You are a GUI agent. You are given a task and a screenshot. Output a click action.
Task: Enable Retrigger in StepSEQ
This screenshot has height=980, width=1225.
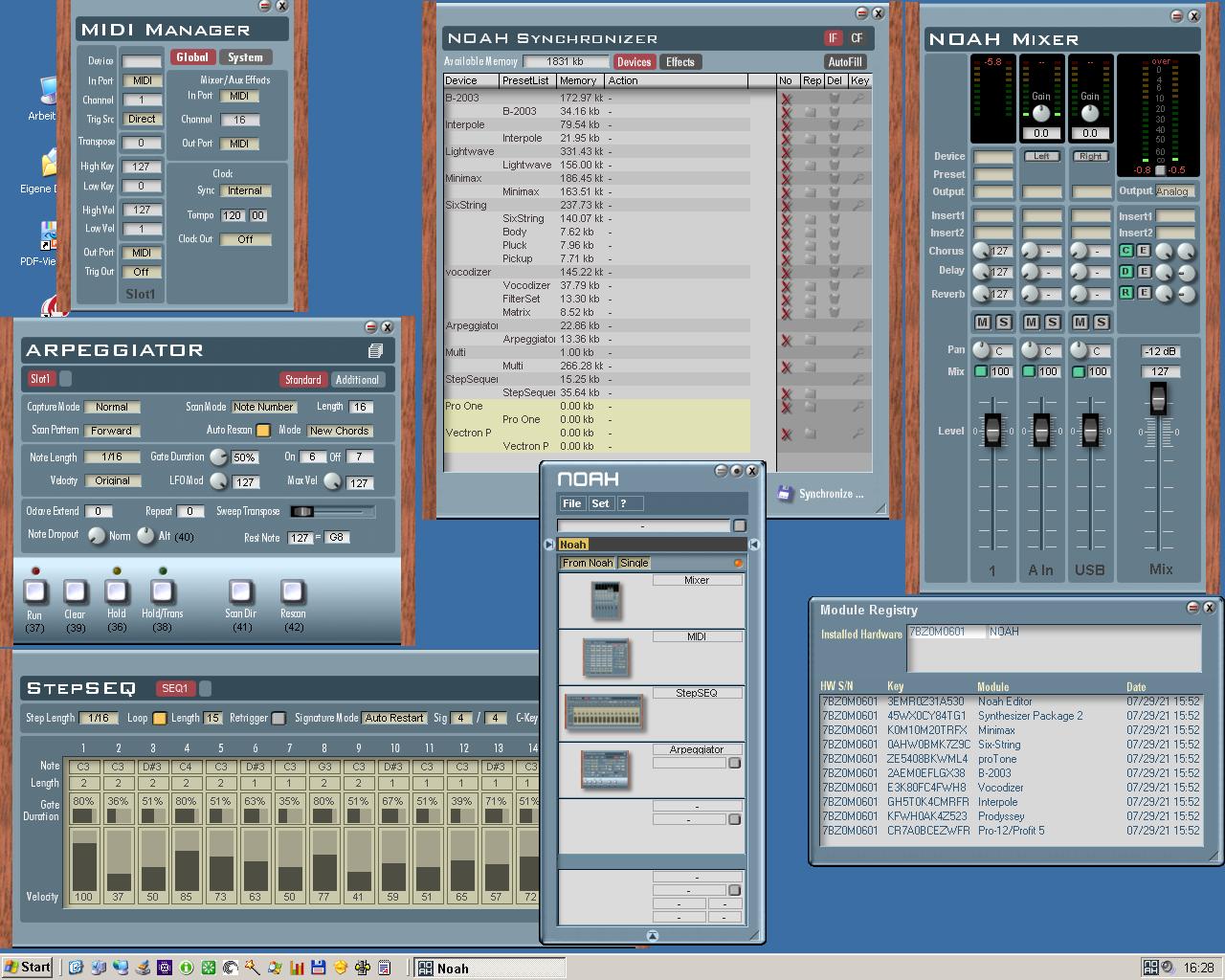pos(278,718)
